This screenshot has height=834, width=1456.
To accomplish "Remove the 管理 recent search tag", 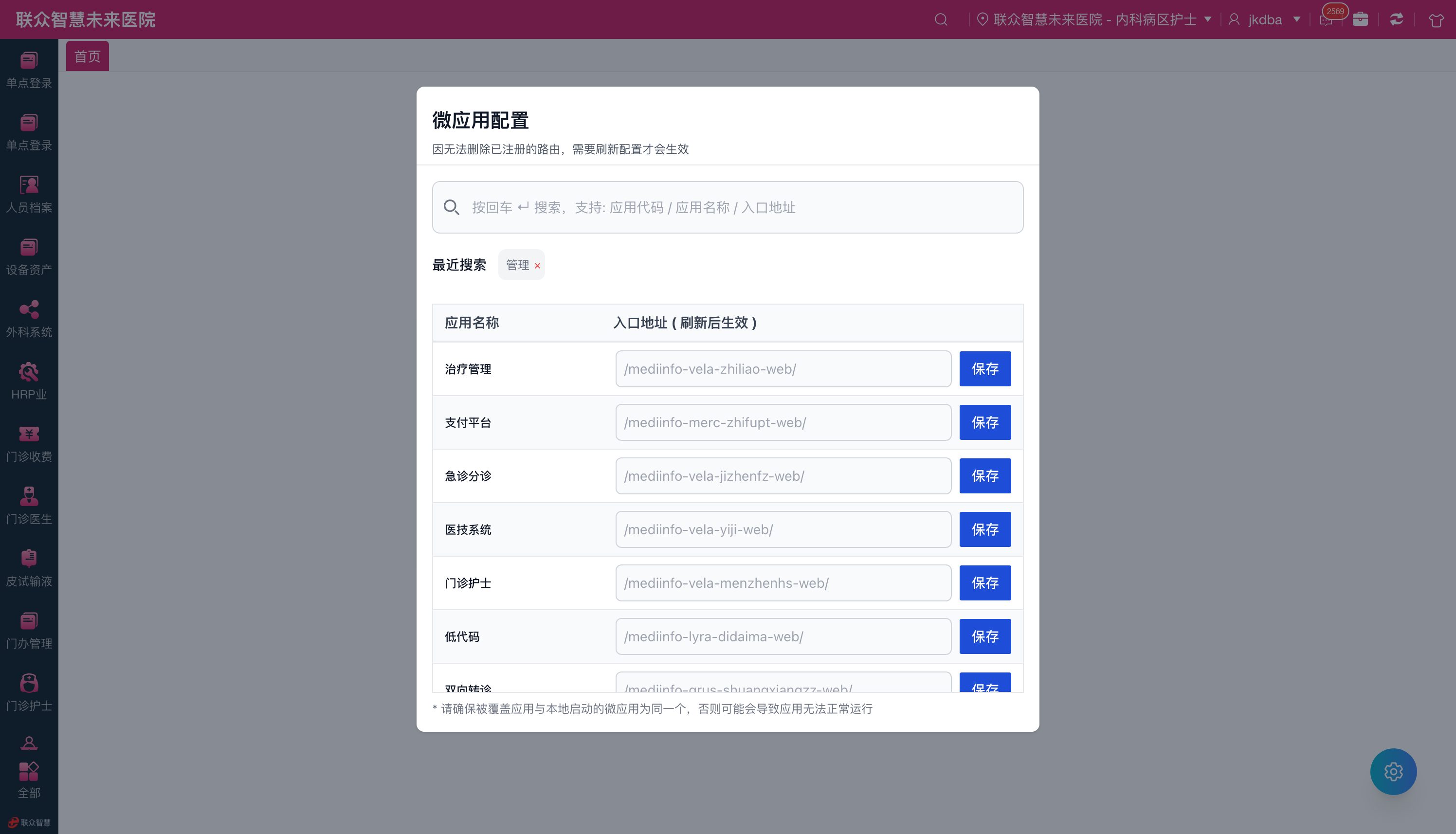I will pyautogui.click(x=537, y=266).
